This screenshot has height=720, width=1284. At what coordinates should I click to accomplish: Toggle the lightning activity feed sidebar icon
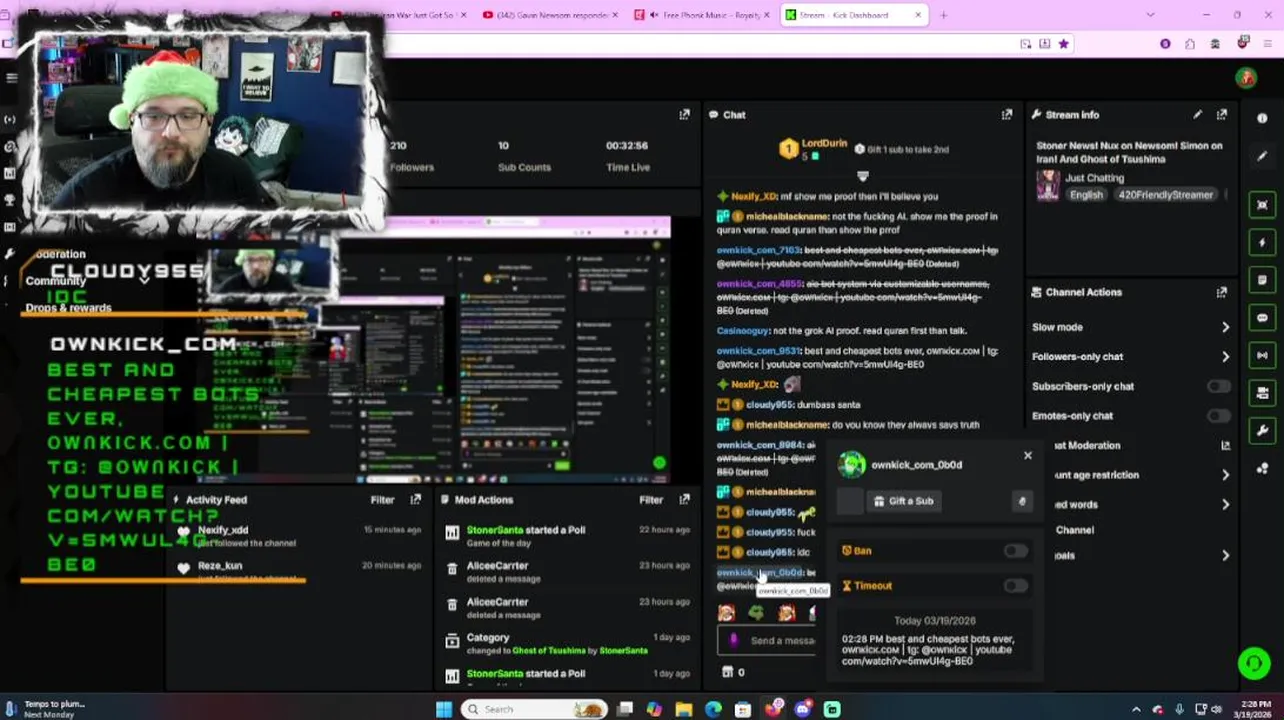click(x=1262, y=242)
